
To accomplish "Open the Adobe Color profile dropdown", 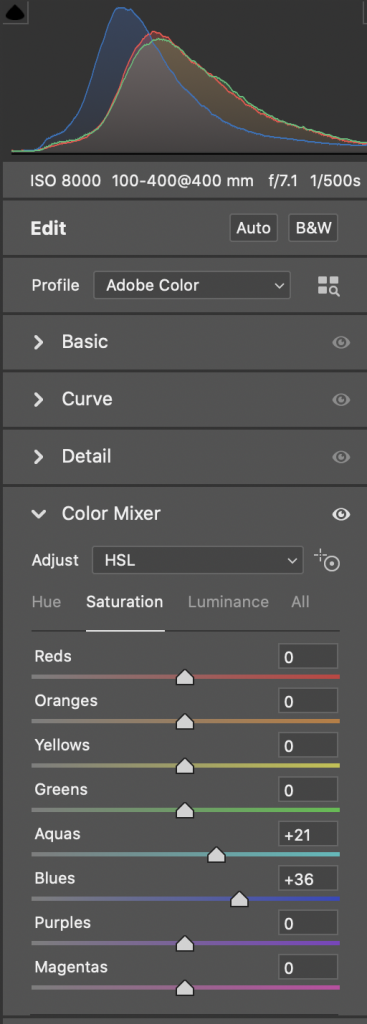I will [x=192, y=285].
